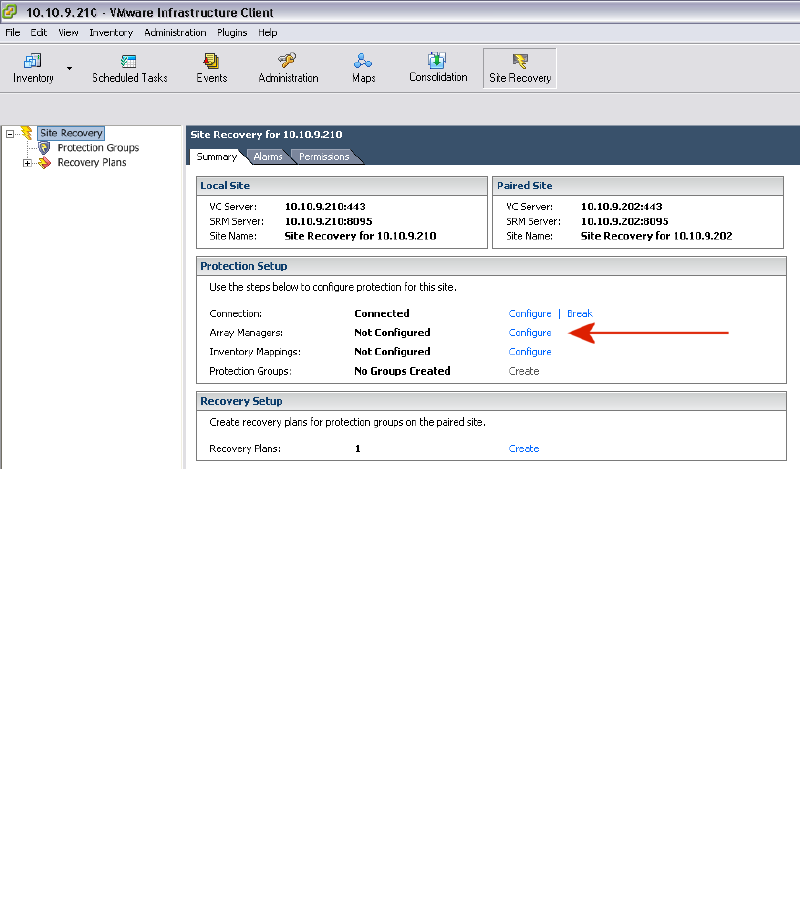Collapse the Site Recovery tree node
The height and width of the screenshot is (909, 800).
(x=10, y=133)
